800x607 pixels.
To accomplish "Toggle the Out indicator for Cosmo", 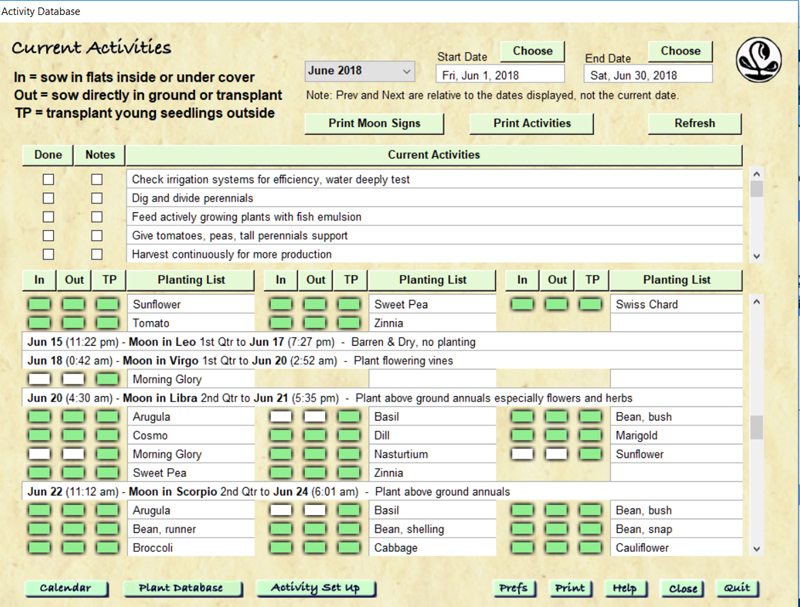I will coord(73,436).
